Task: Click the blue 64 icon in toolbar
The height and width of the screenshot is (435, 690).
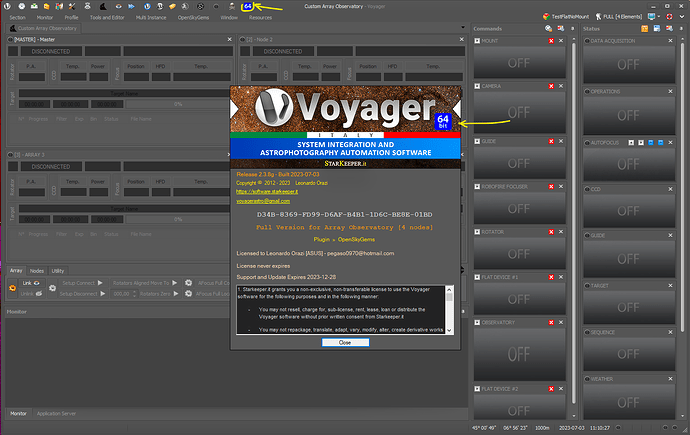Action: click(x=248, y=6)
